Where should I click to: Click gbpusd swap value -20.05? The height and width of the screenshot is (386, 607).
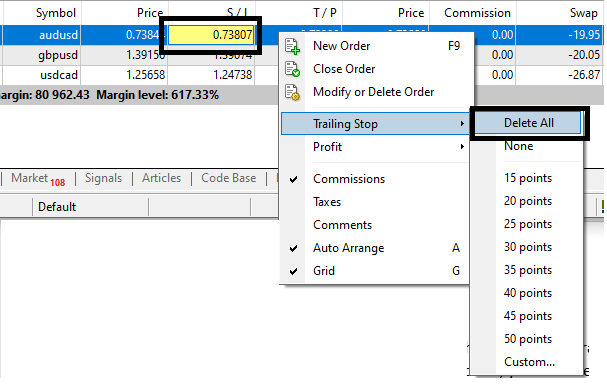(584, 55)
